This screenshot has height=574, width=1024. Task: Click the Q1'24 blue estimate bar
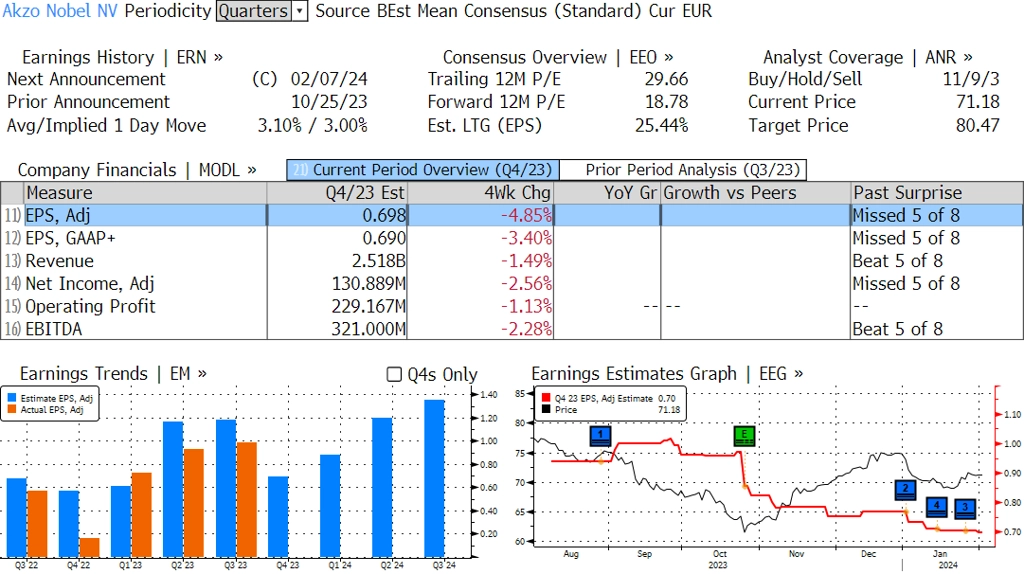coord(330,506)
